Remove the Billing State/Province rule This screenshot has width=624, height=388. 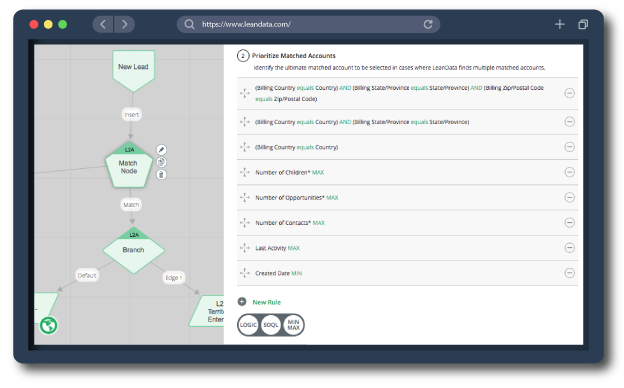(x=569, y=122)
